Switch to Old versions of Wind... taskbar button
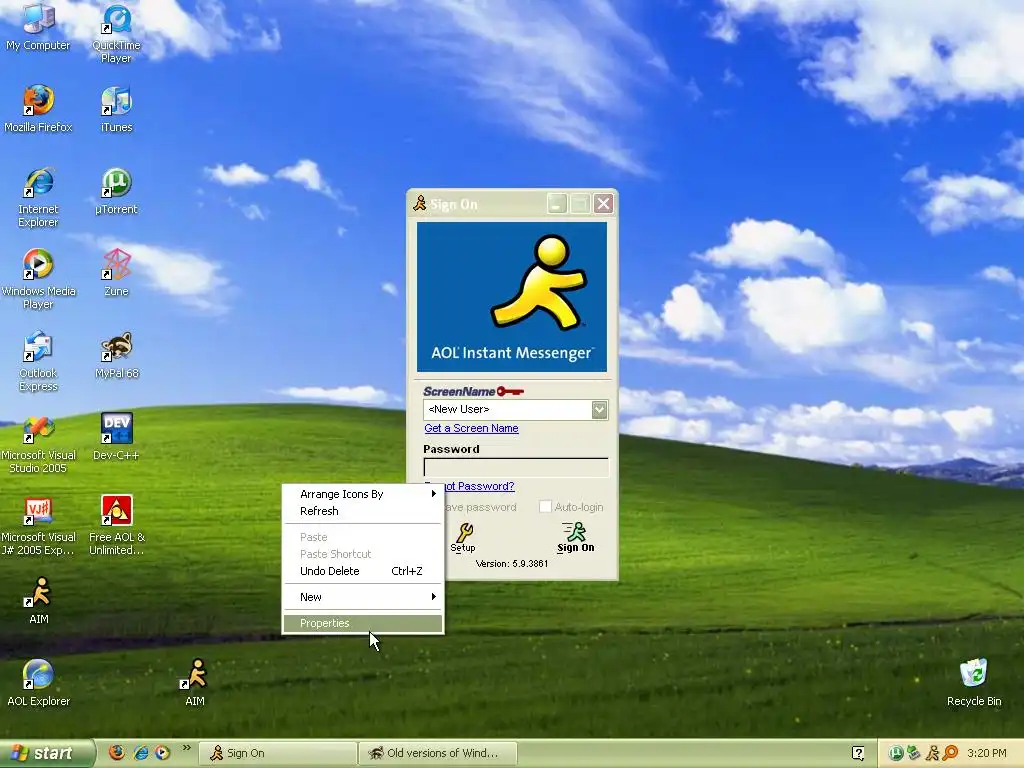 (x=438, y=753)
